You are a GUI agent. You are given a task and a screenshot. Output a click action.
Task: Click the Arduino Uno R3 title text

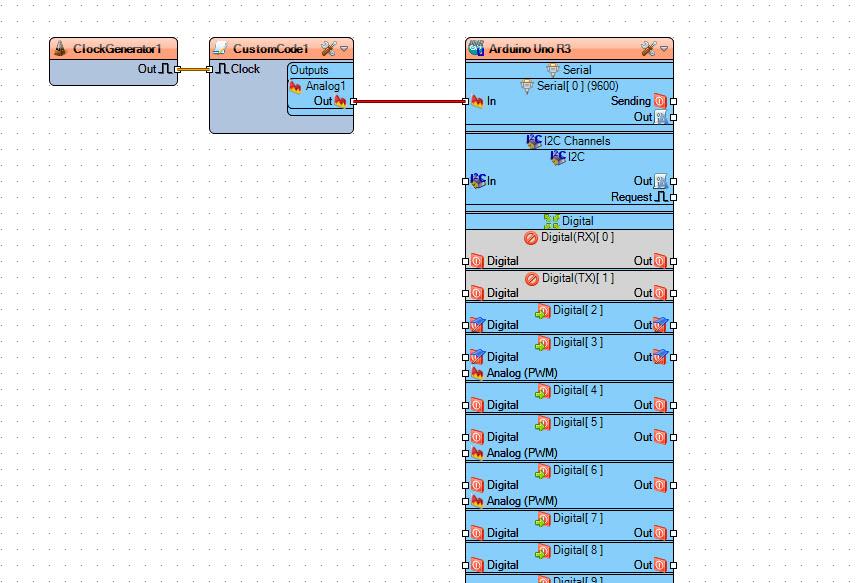[x=530, y=49]
